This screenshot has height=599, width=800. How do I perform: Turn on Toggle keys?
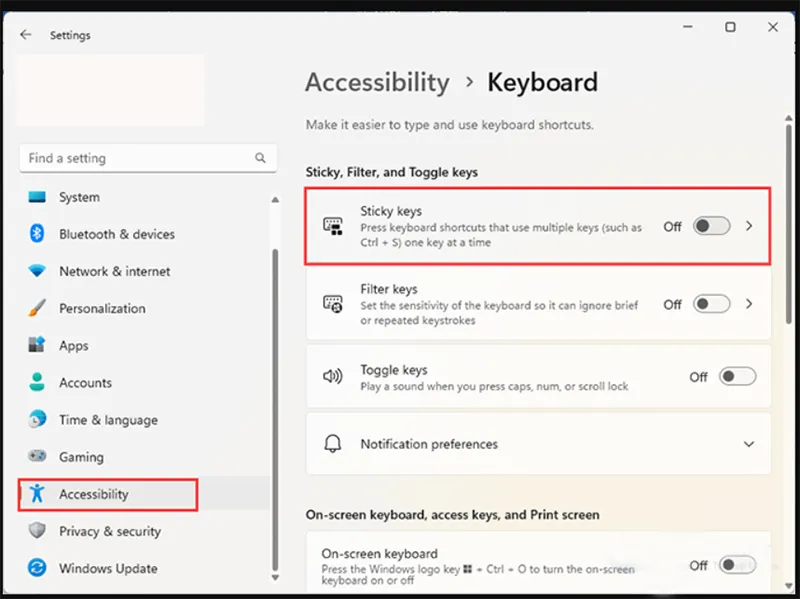[x=738, y=376]
